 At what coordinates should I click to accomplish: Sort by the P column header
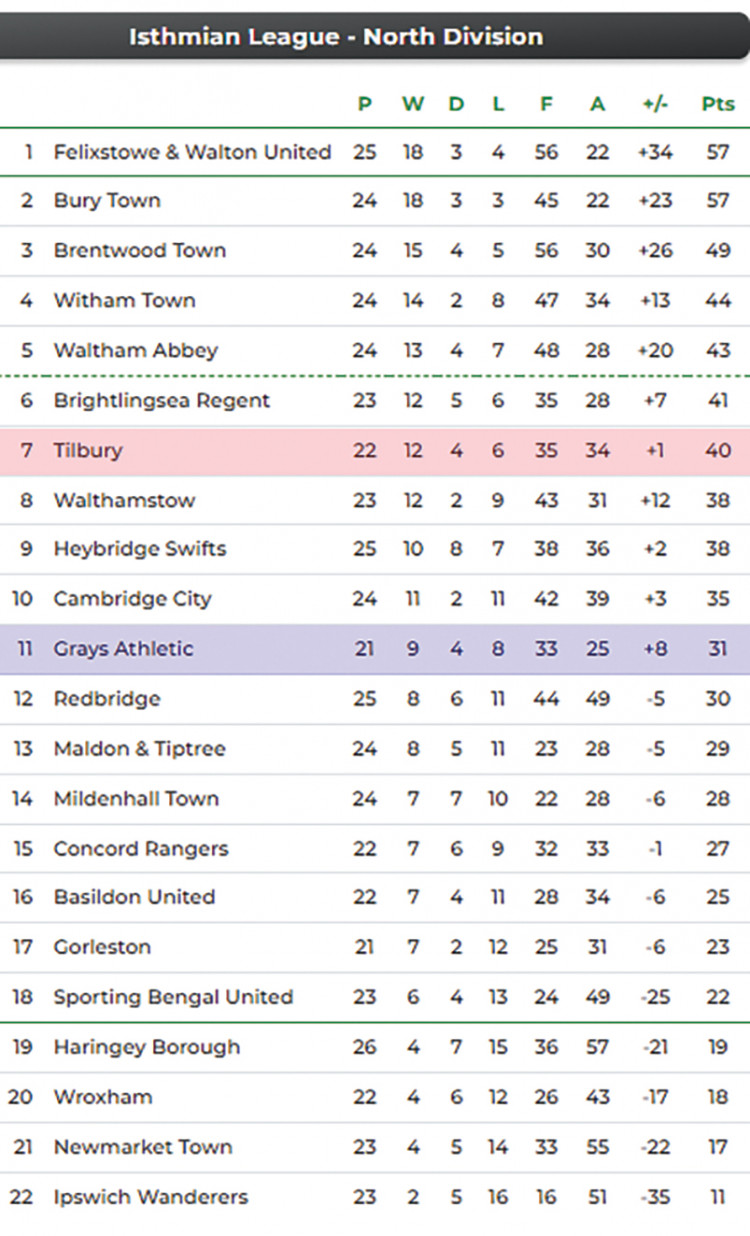point(365,103)
